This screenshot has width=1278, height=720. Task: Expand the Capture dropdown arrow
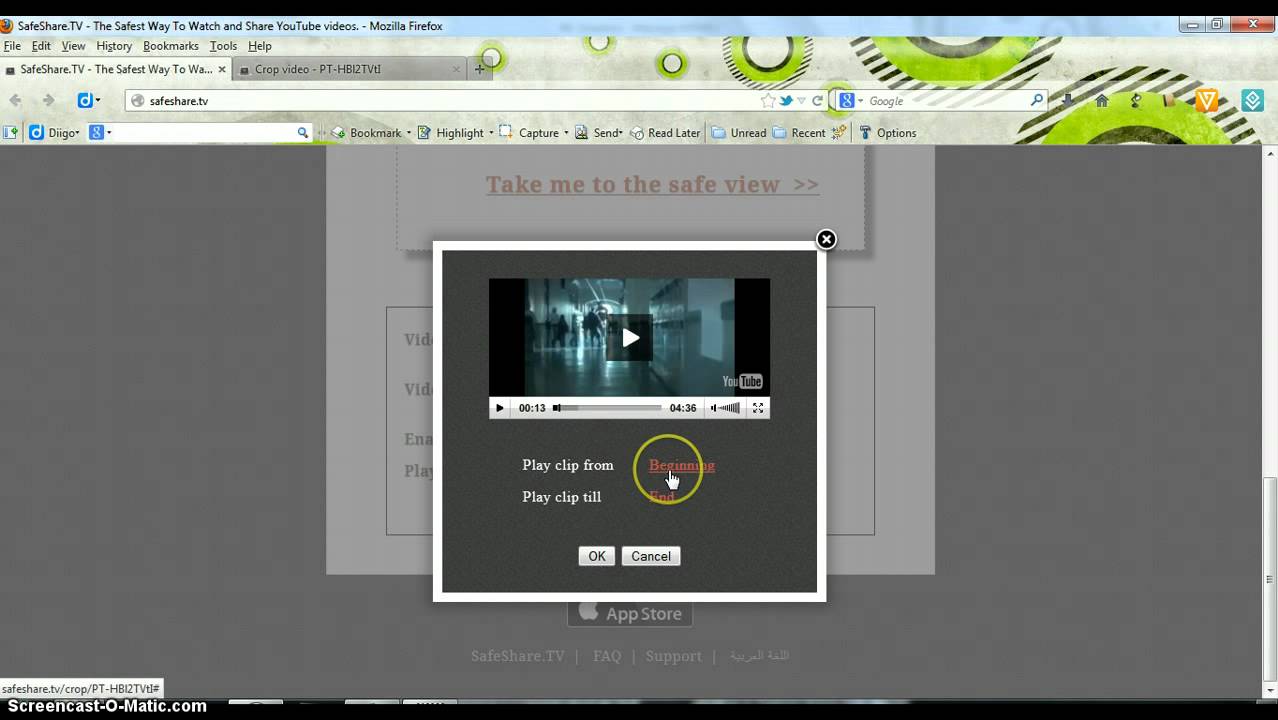(x=566, y=133)
